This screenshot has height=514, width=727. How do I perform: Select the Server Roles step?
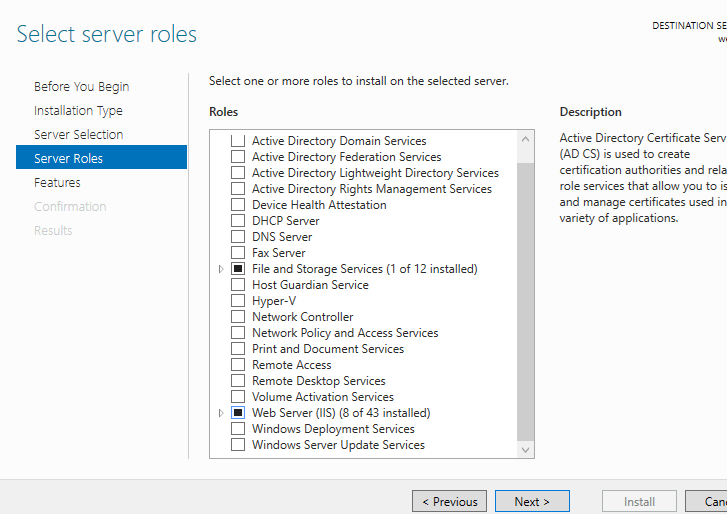tap(102, 157)
